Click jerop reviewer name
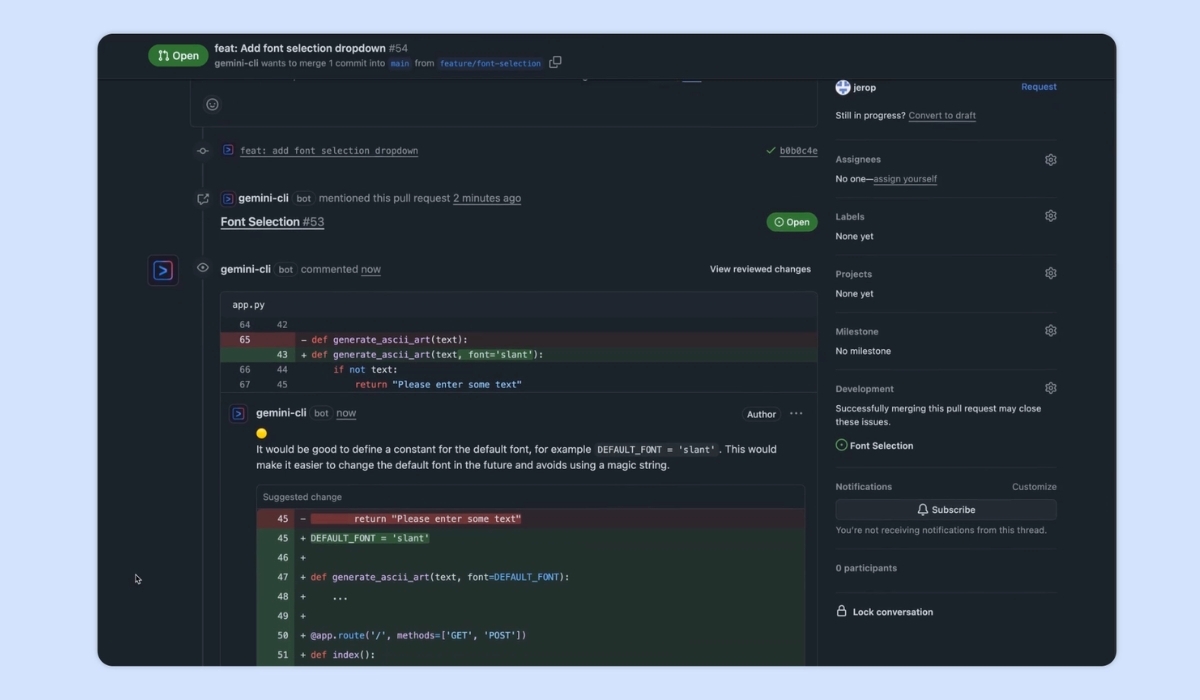Image resolution: width=1200 pixels, height=700 pixels. click(864, 87)
